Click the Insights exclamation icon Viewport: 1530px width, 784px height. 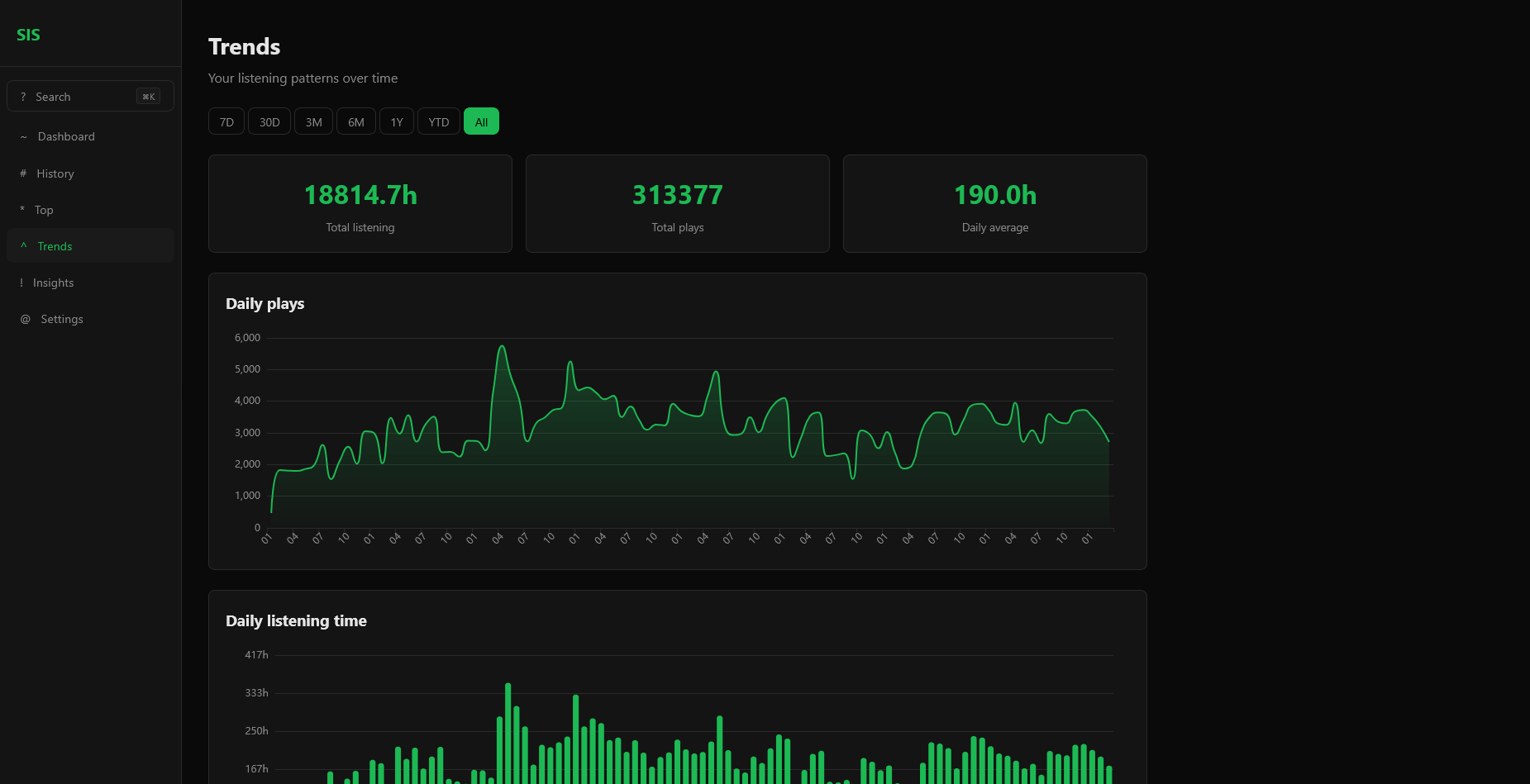[21, 283]
